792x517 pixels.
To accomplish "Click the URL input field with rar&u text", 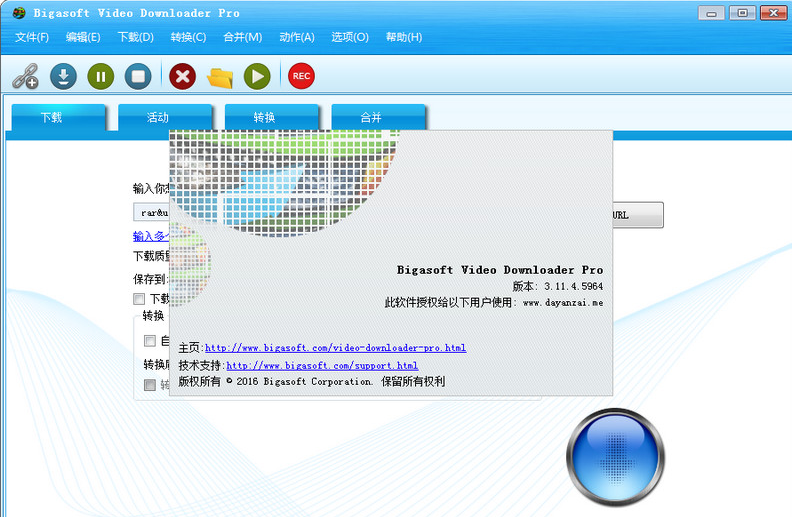I will 151,213.
